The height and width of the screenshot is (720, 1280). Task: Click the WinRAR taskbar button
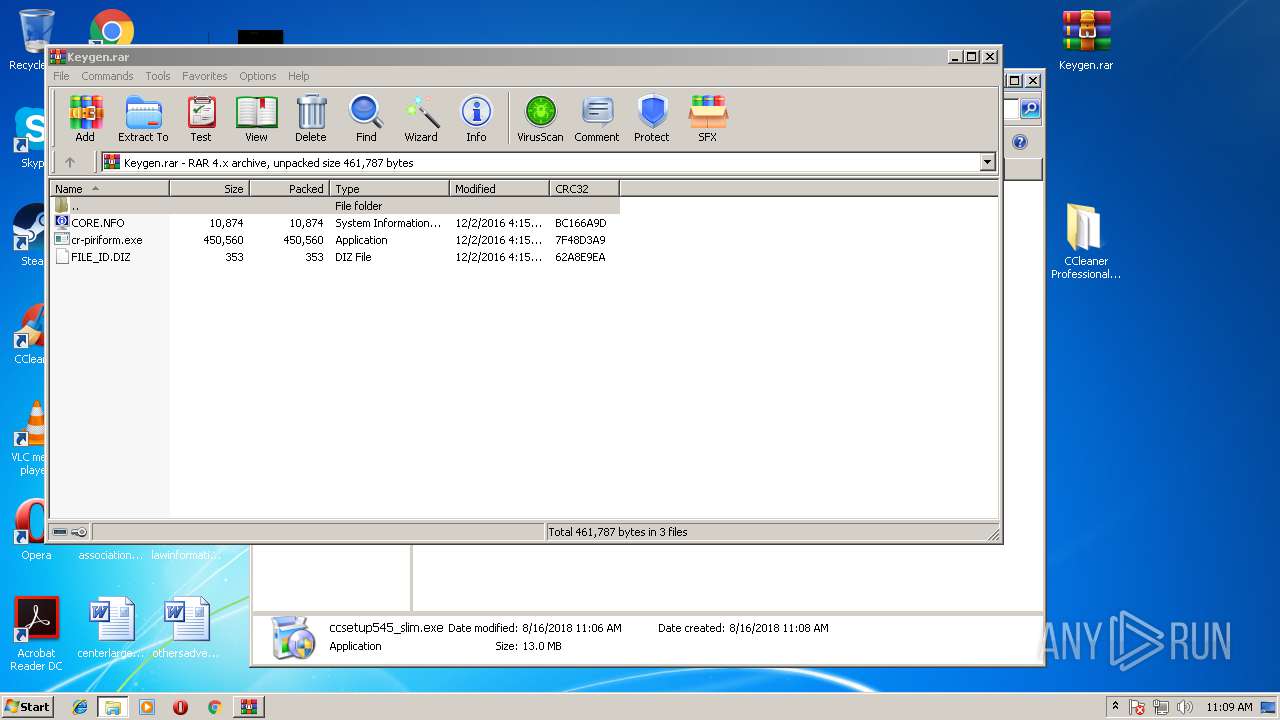[248, 707]
